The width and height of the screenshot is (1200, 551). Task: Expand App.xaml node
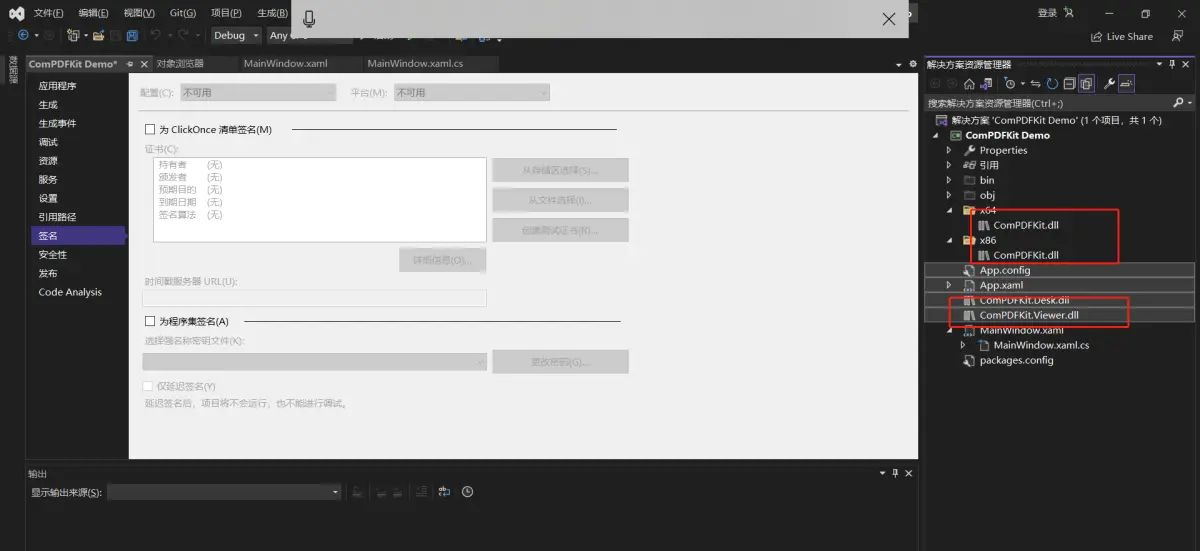coord(949,285)
